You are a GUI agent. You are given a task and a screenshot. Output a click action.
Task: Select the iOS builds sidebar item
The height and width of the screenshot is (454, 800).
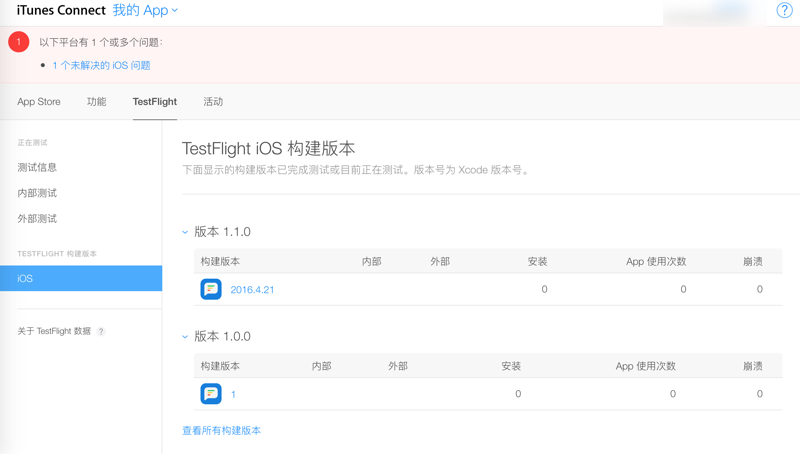coord(80,278)
